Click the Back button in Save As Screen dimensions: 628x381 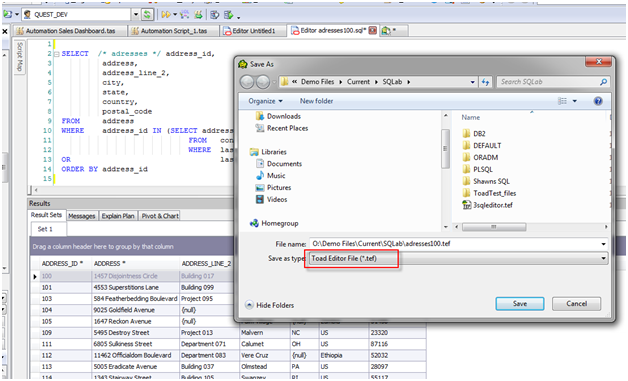click(x=247, y=82)
